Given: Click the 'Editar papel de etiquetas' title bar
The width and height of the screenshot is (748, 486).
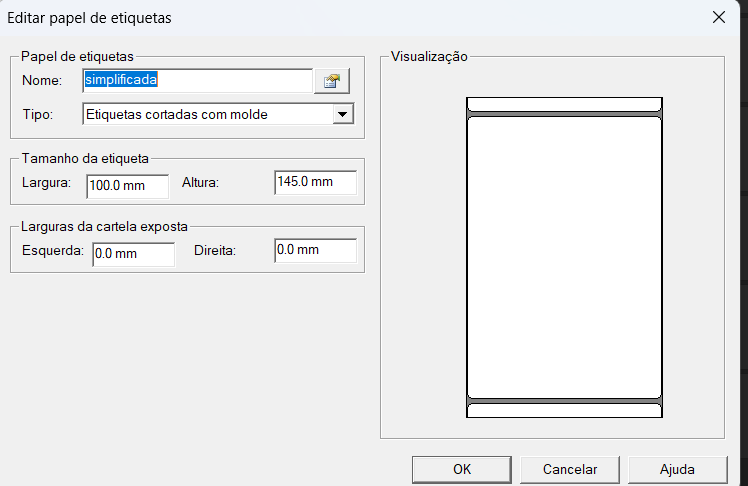Looking at the screenshot, I should click(300, 17).
